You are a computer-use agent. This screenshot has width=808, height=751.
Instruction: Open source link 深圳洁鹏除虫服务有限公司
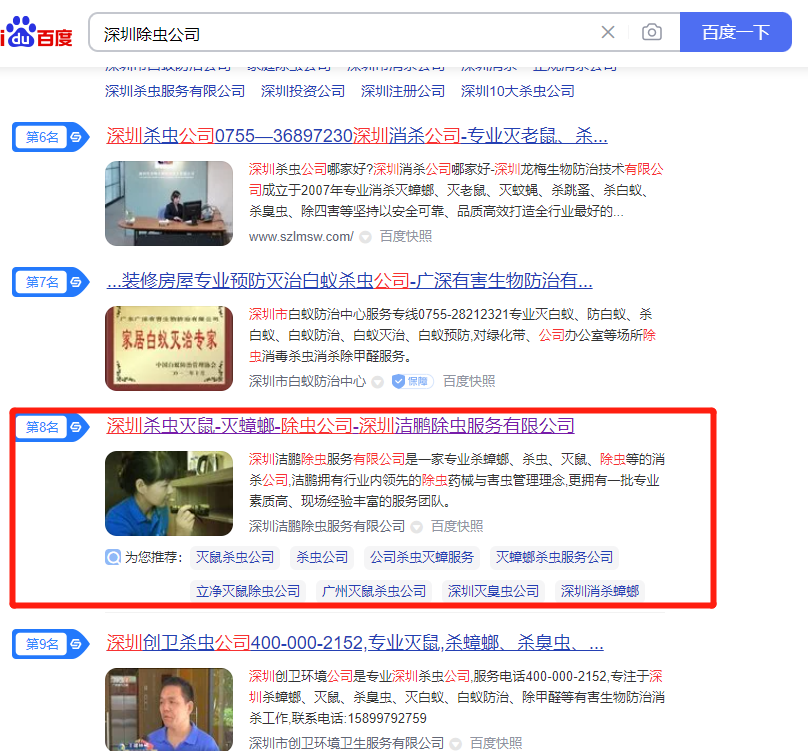[x=327, y=526]
